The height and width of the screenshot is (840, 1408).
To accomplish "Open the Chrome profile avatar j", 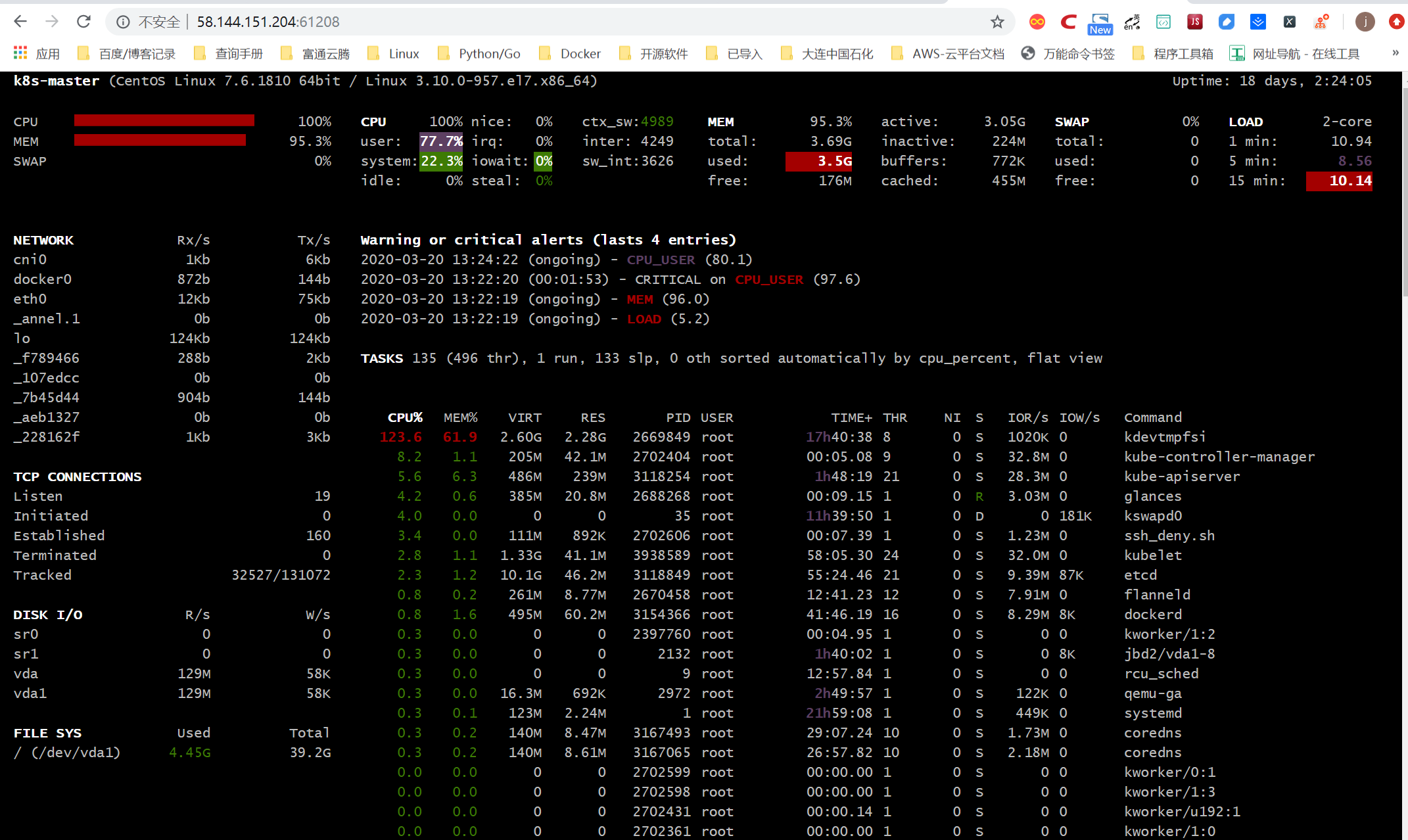I will 1365,22.
